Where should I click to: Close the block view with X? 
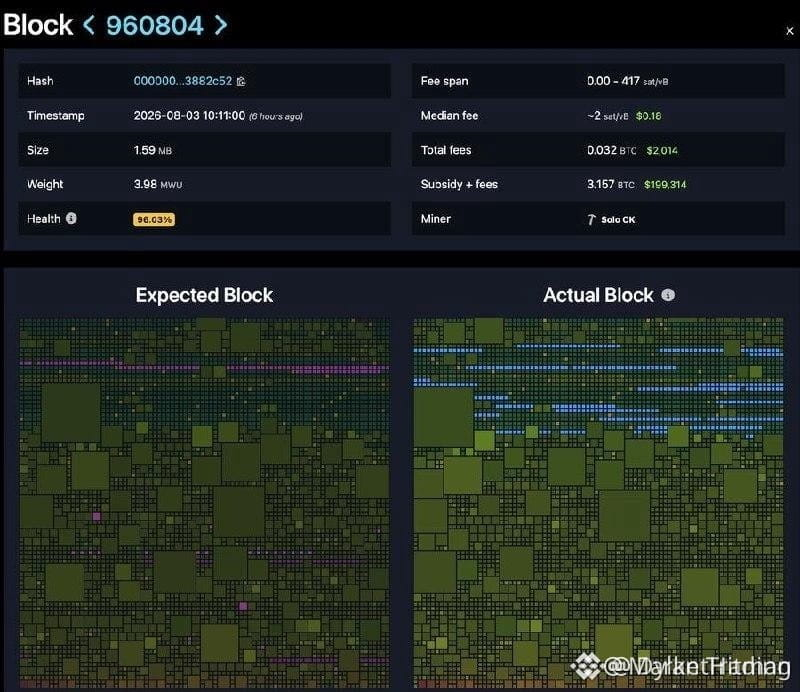tap(789, 31)
